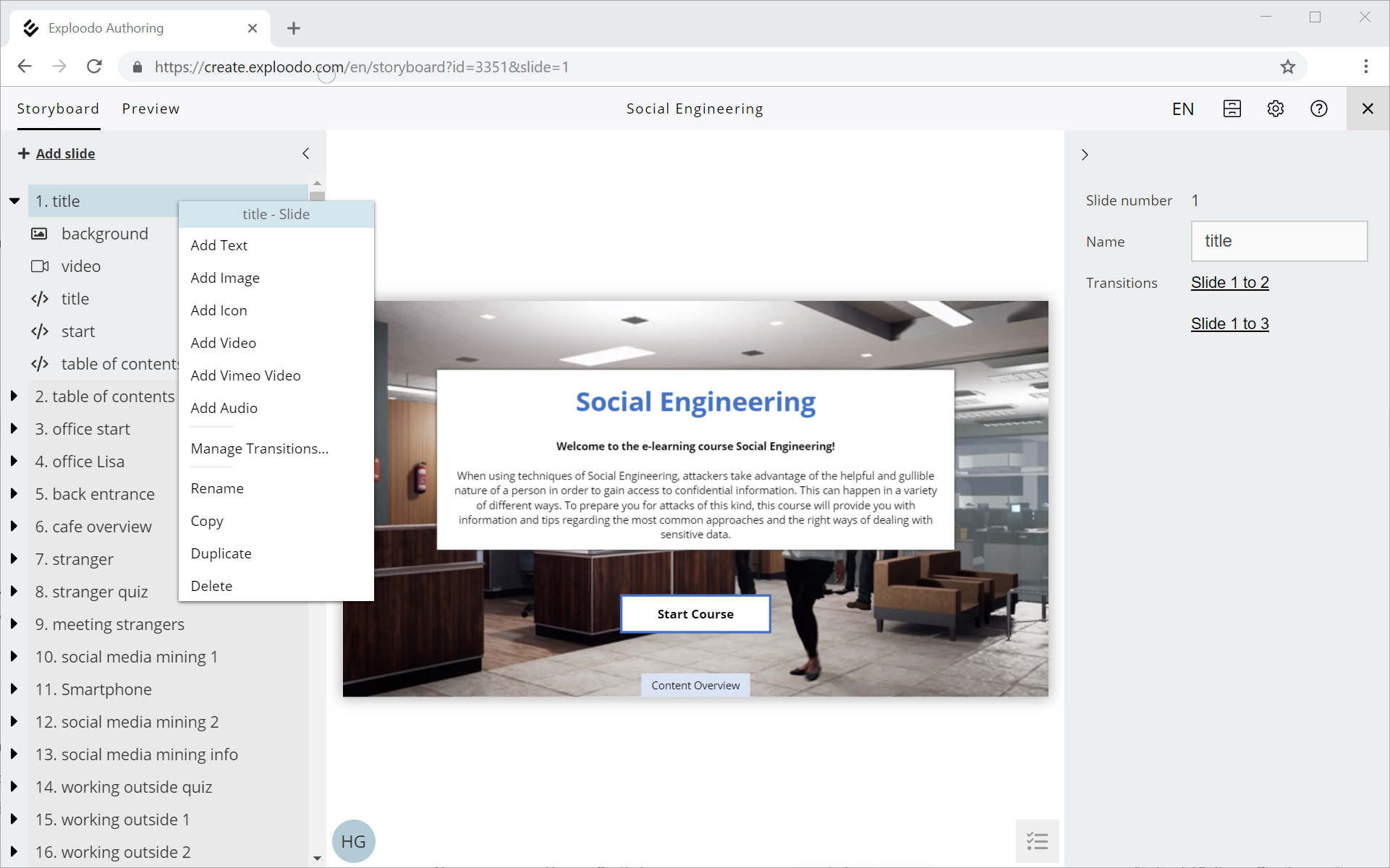Bookmark page with the star icon
The height and width of the screenshot is (868, 1390).
[1287, 67]
